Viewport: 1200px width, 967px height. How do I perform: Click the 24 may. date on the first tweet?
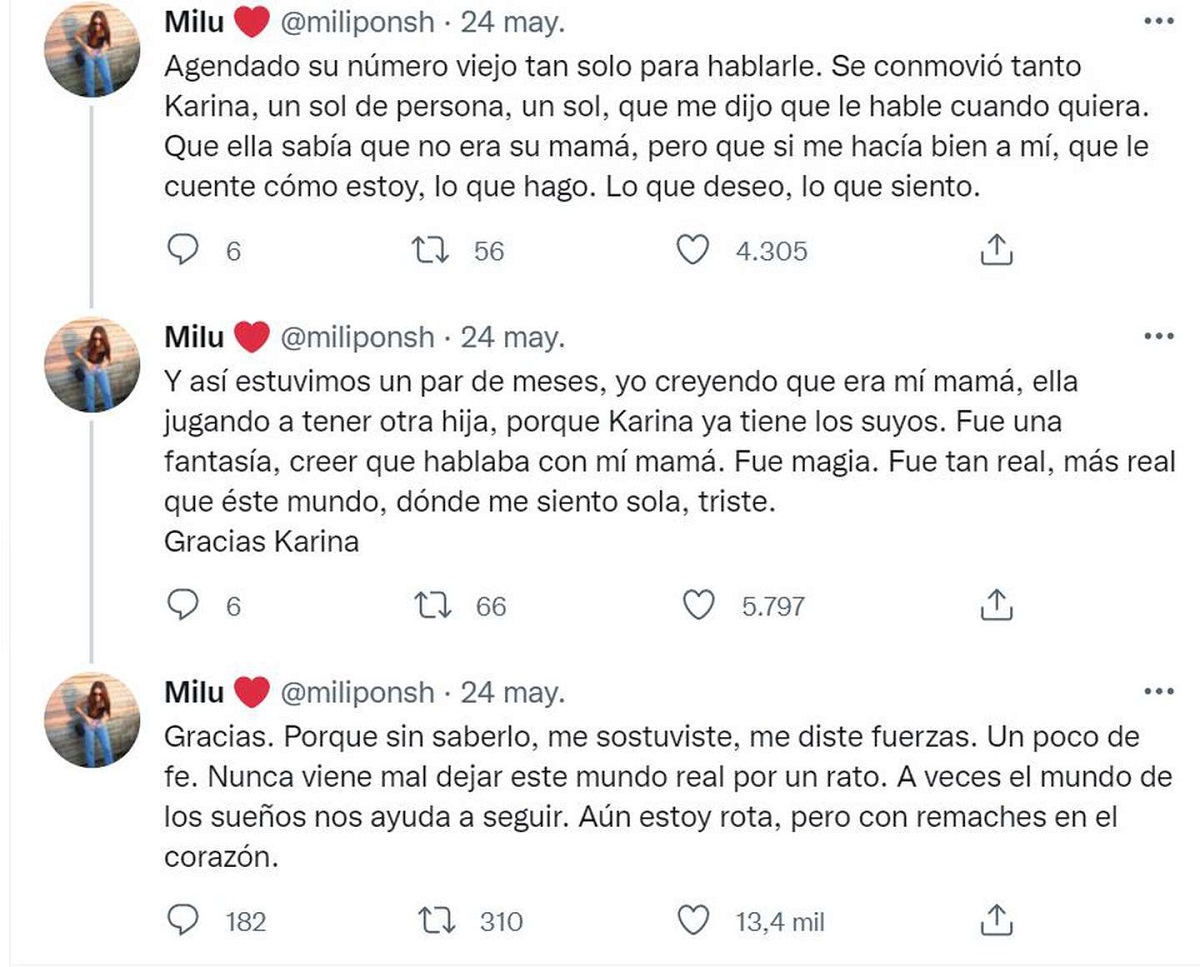point(513,20)
